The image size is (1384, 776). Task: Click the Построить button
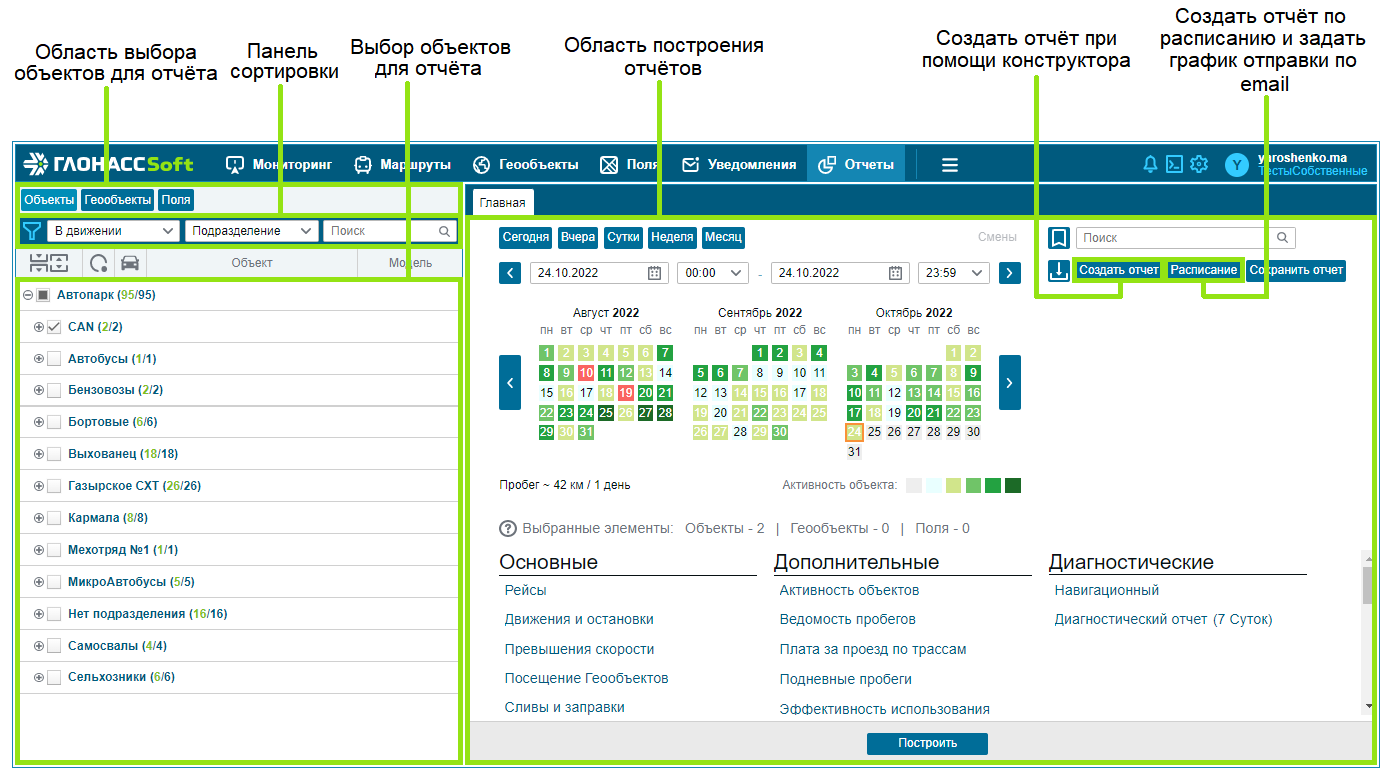point(927,743)
